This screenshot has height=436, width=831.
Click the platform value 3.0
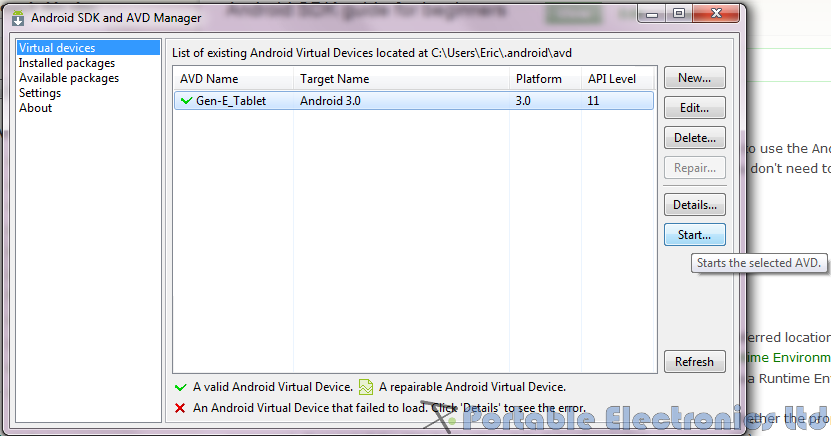[x=523, y=101]
